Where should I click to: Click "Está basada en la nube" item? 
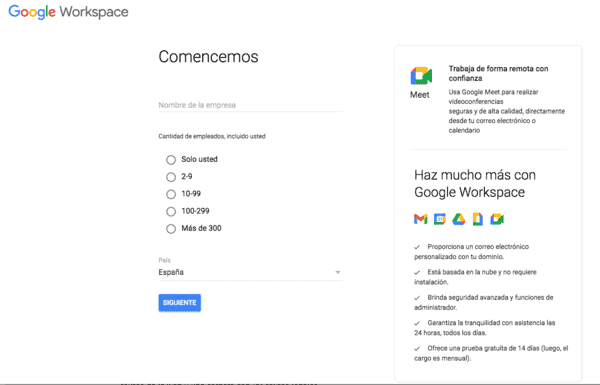pos(475,277)
